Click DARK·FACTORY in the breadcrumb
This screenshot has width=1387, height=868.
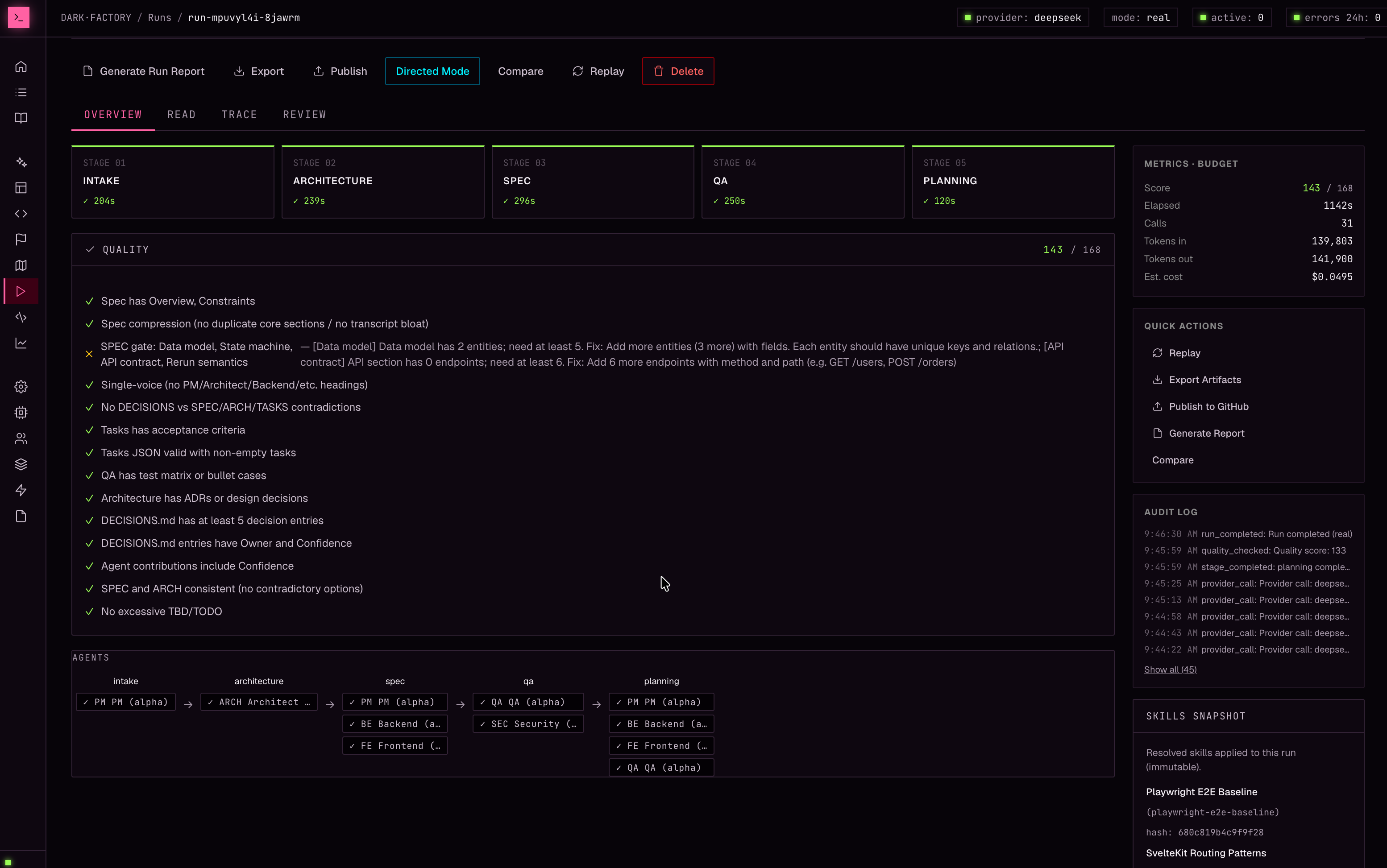pos(96,18)
